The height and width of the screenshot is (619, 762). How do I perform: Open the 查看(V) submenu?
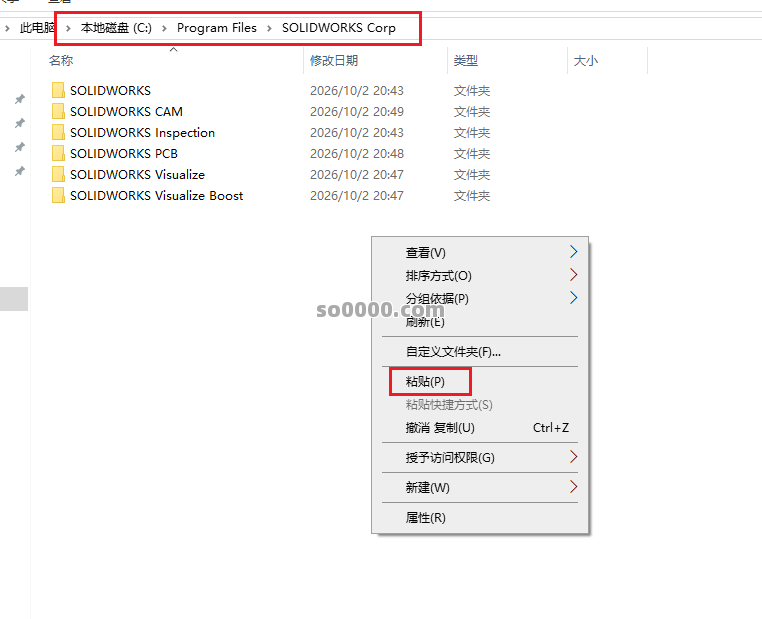click(480, 252)
